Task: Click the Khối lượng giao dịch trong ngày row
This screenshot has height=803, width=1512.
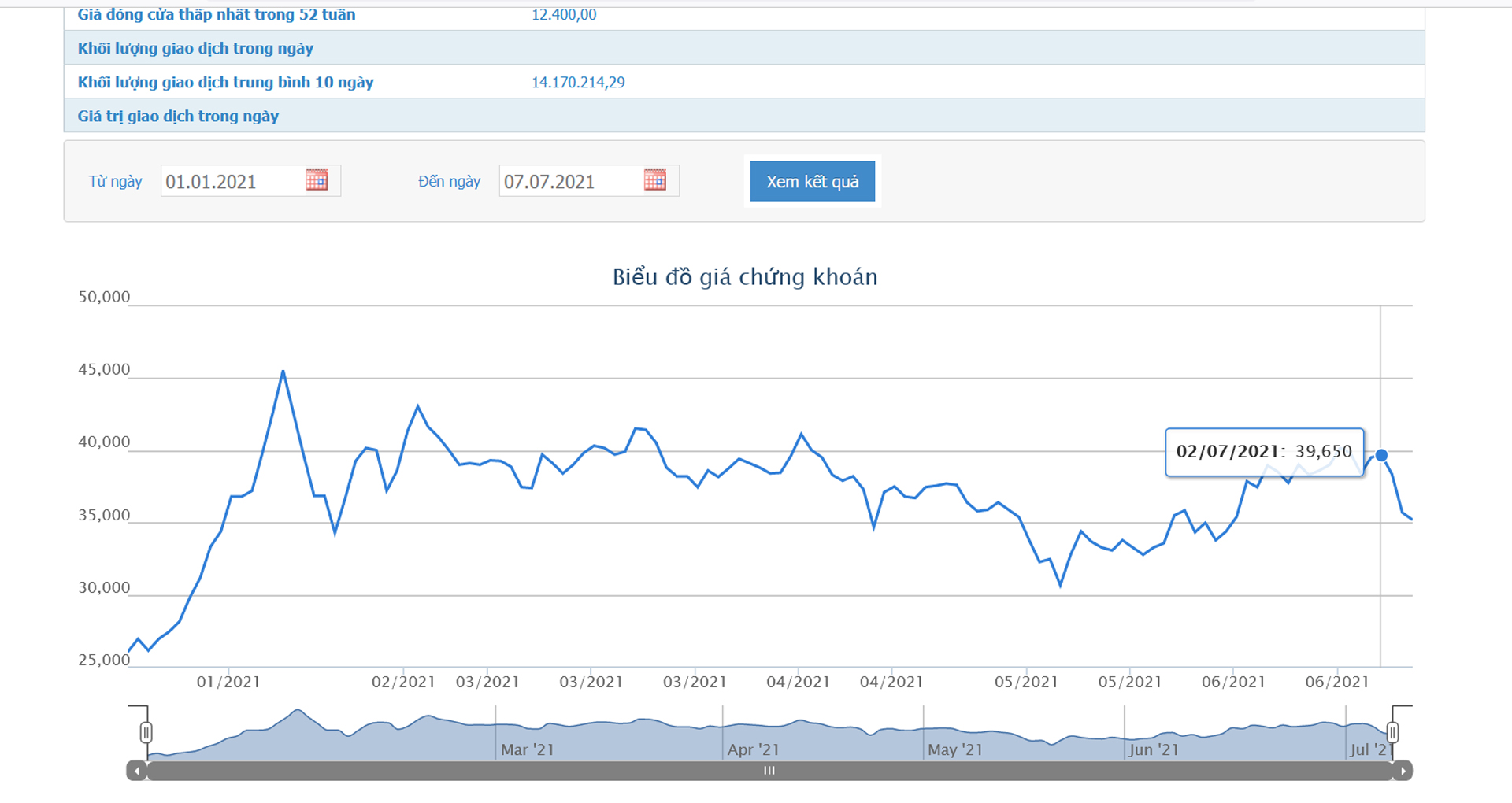Action: [x=195, y=48]
